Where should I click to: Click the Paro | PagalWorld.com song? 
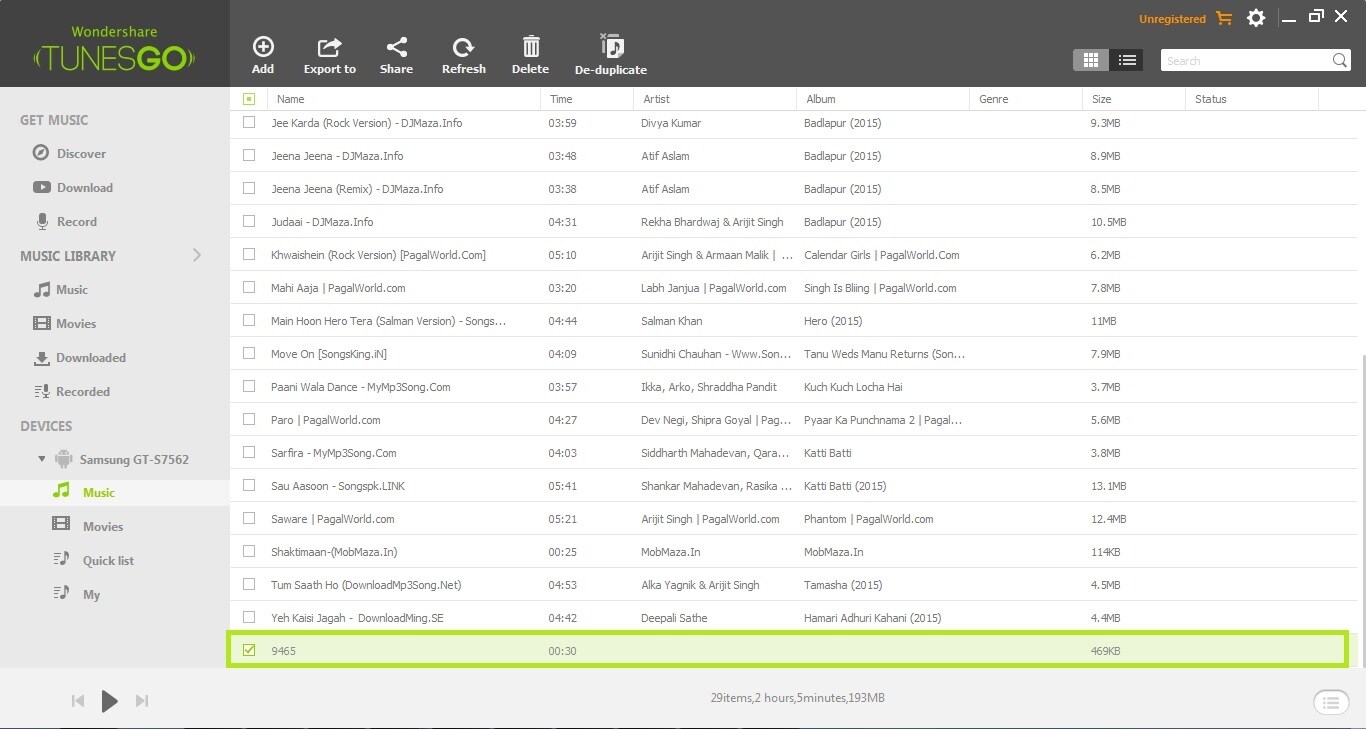[x=326, y=420]
